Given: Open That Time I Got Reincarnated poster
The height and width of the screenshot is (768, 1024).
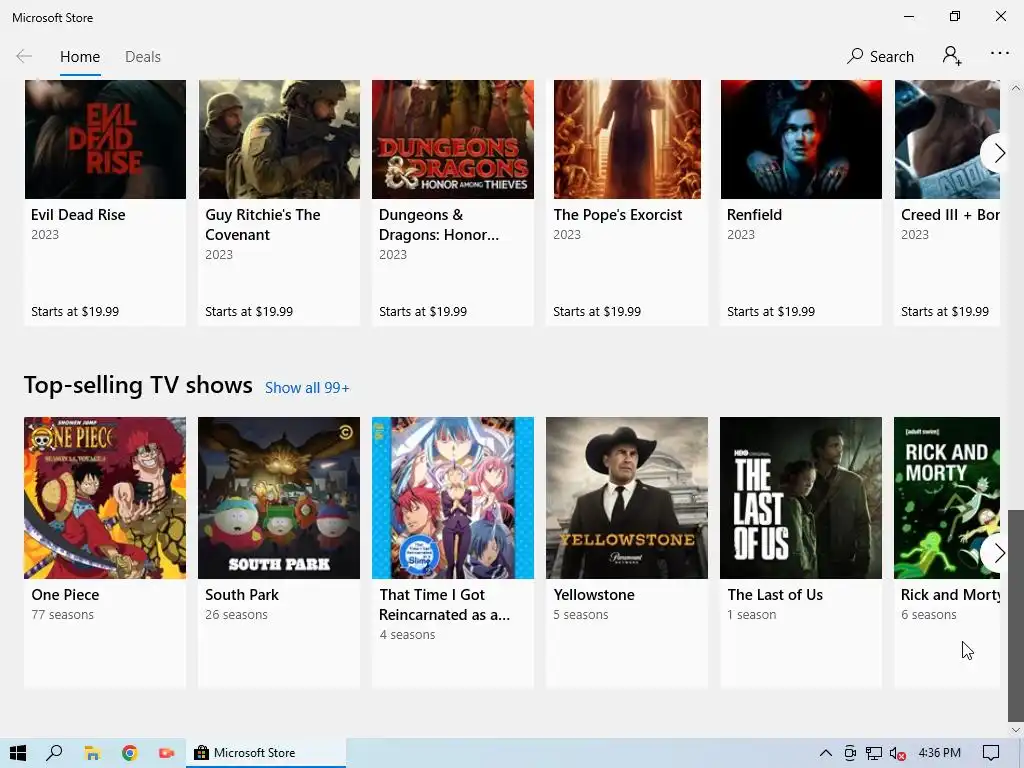Looking at the screenshot, I should point(453,498).
